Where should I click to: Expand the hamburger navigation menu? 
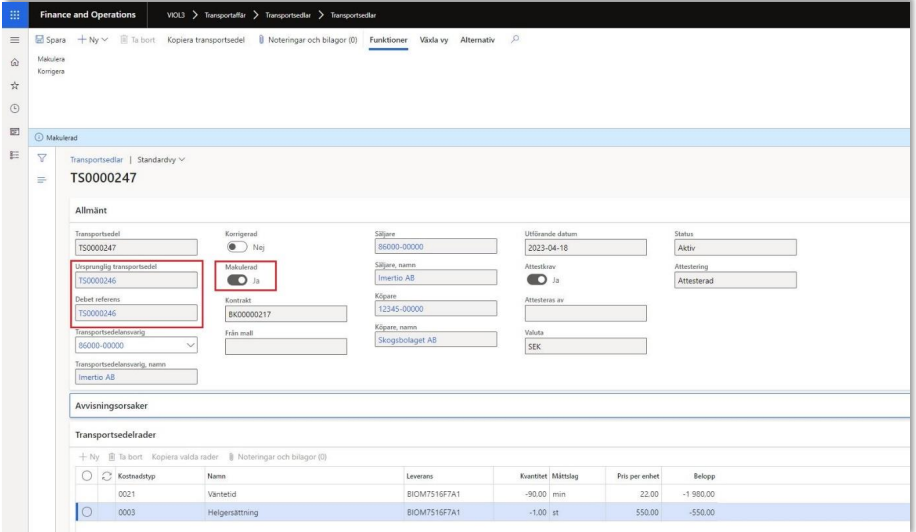click(x=15, y=39)
